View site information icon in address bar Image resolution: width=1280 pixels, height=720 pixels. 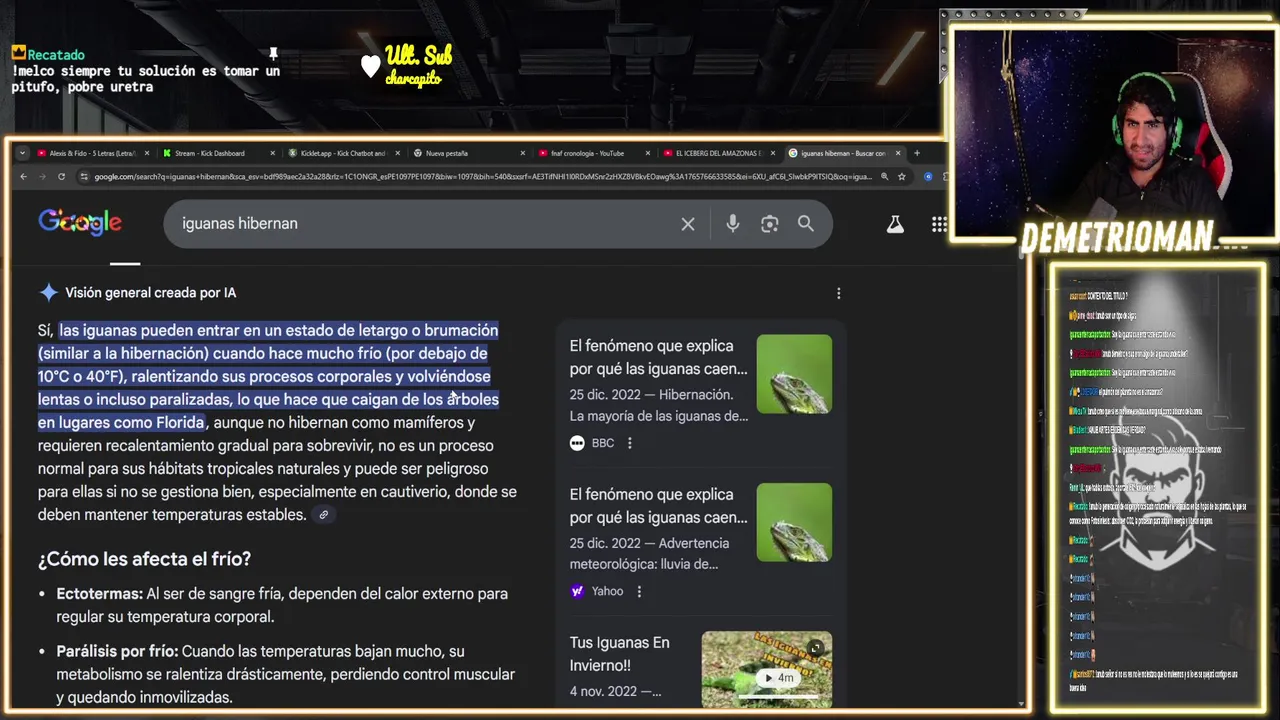[x=85, y=176]
